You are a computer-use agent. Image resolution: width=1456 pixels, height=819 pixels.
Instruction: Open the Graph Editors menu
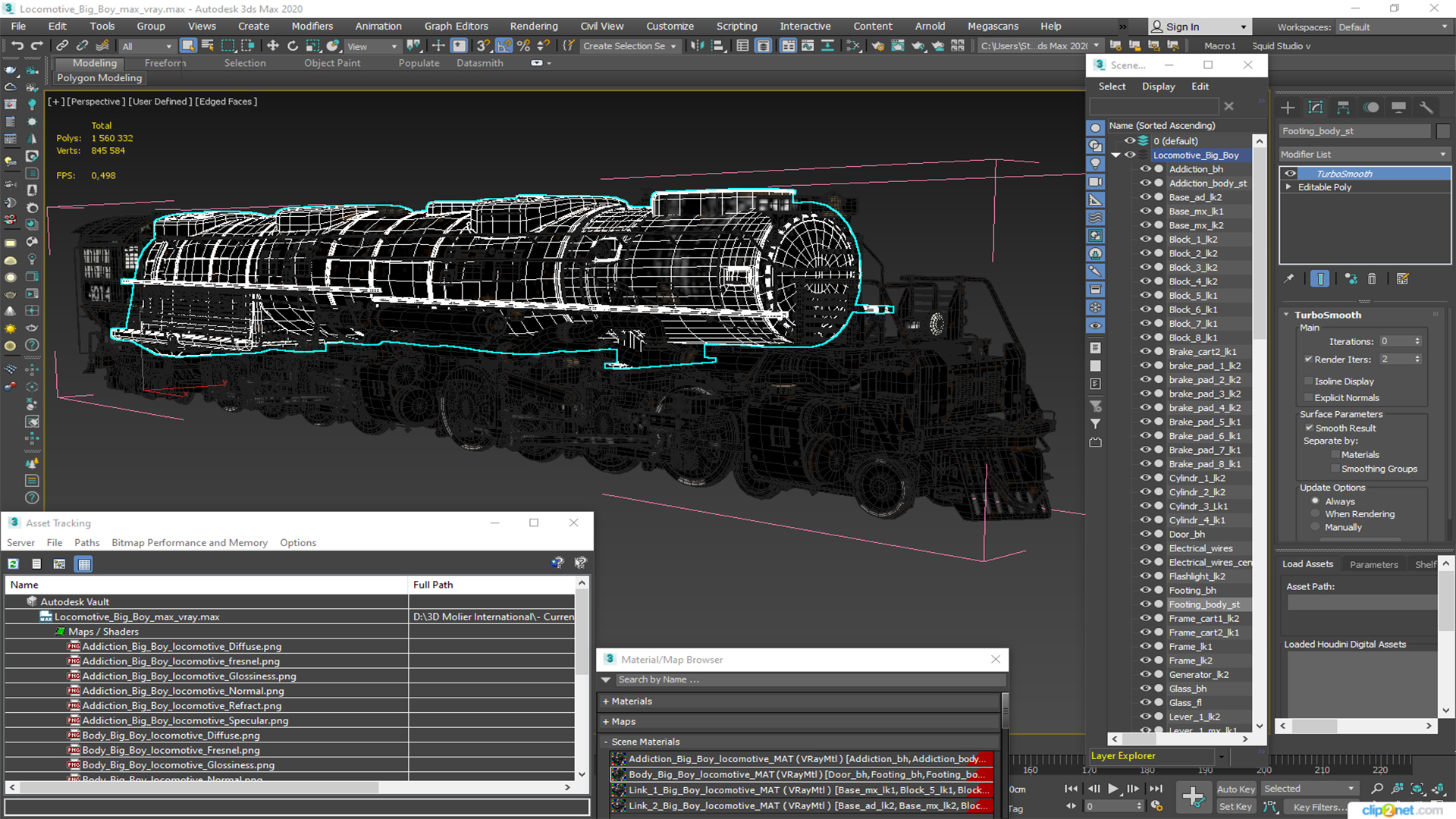457,26
